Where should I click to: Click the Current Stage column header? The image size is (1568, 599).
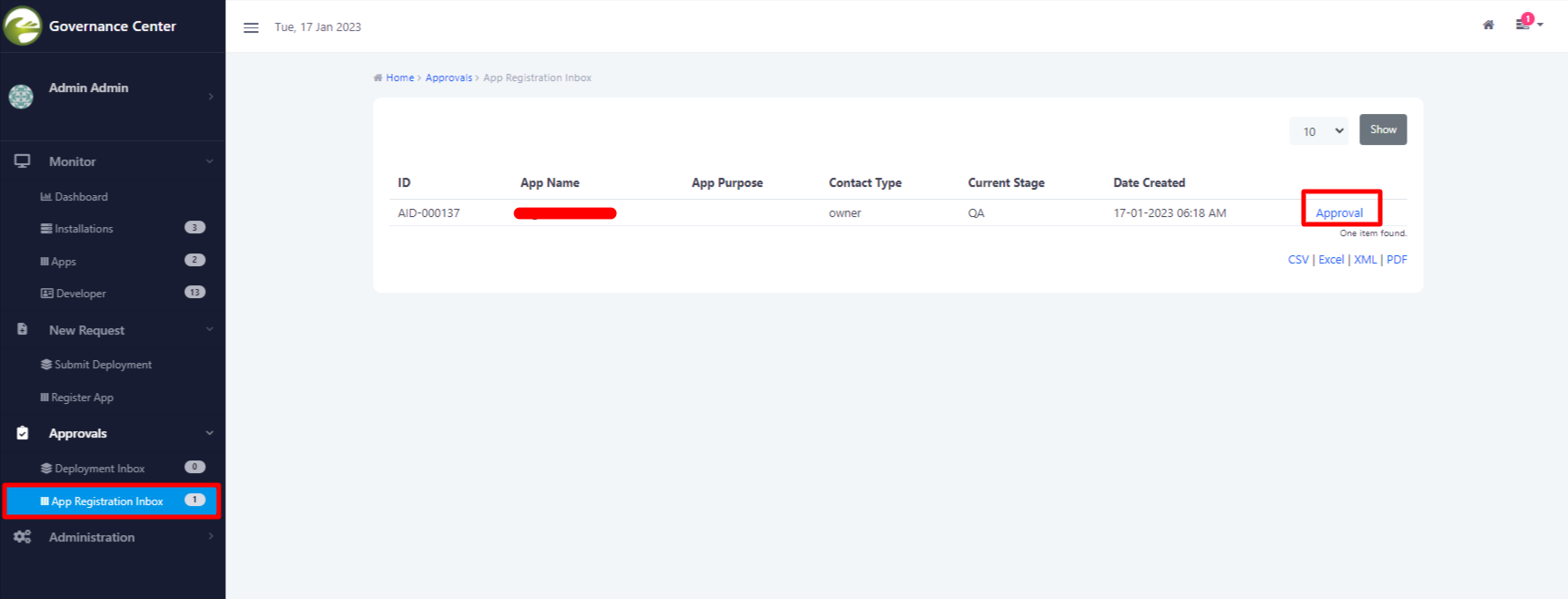[1006, 182]
